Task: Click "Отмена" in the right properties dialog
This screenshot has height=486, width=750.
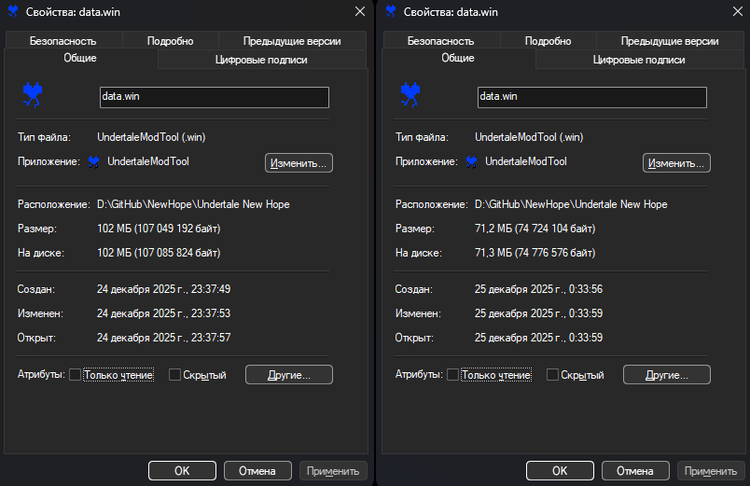Action: pyautogui.click(x=636, y=470)
